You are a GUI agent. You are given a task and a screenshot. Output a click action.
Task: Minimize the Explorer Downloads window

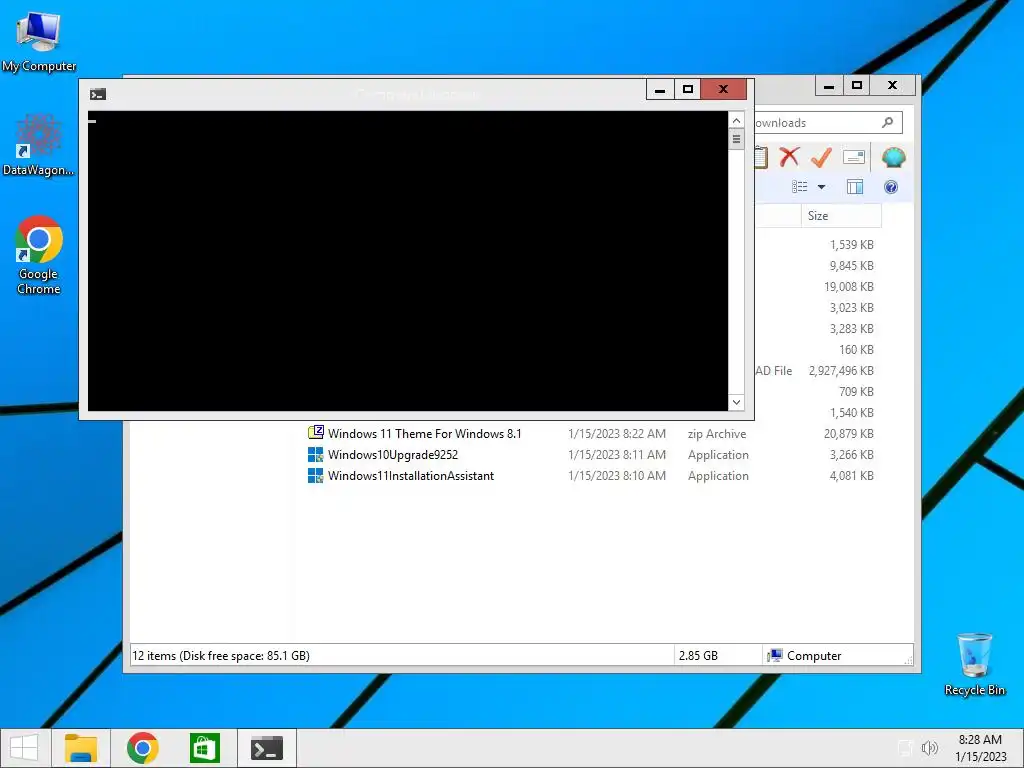(x=829, y=86)
